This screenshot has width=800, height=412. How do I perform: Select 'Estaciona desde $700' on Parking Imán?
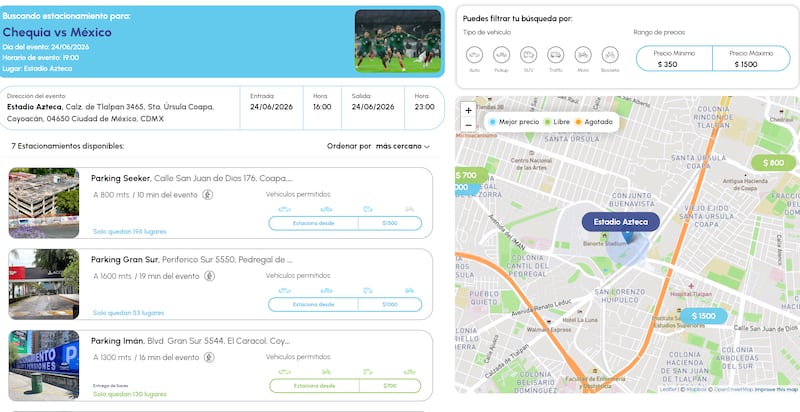[345, 386]
